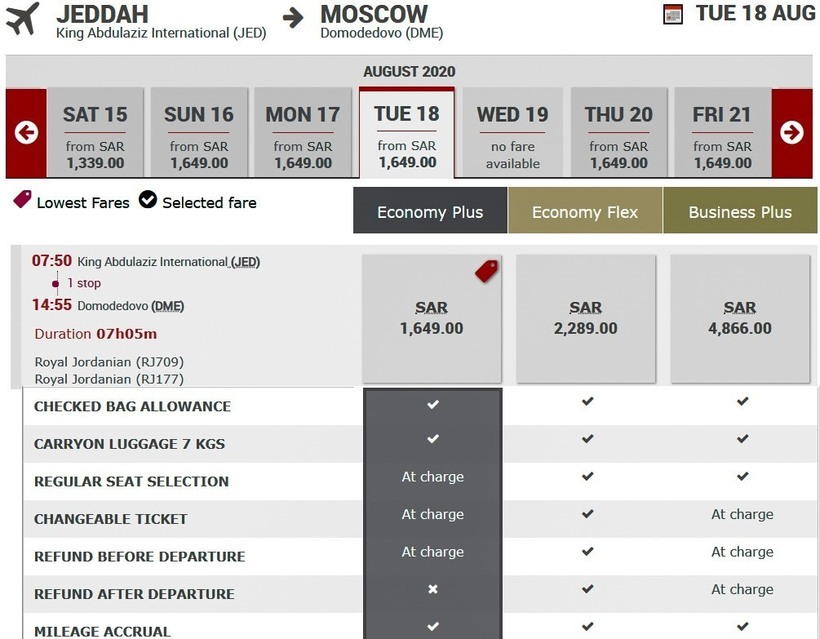Click the previous week left arrow
Screen dimensions: 820x639
coord(26,133)
